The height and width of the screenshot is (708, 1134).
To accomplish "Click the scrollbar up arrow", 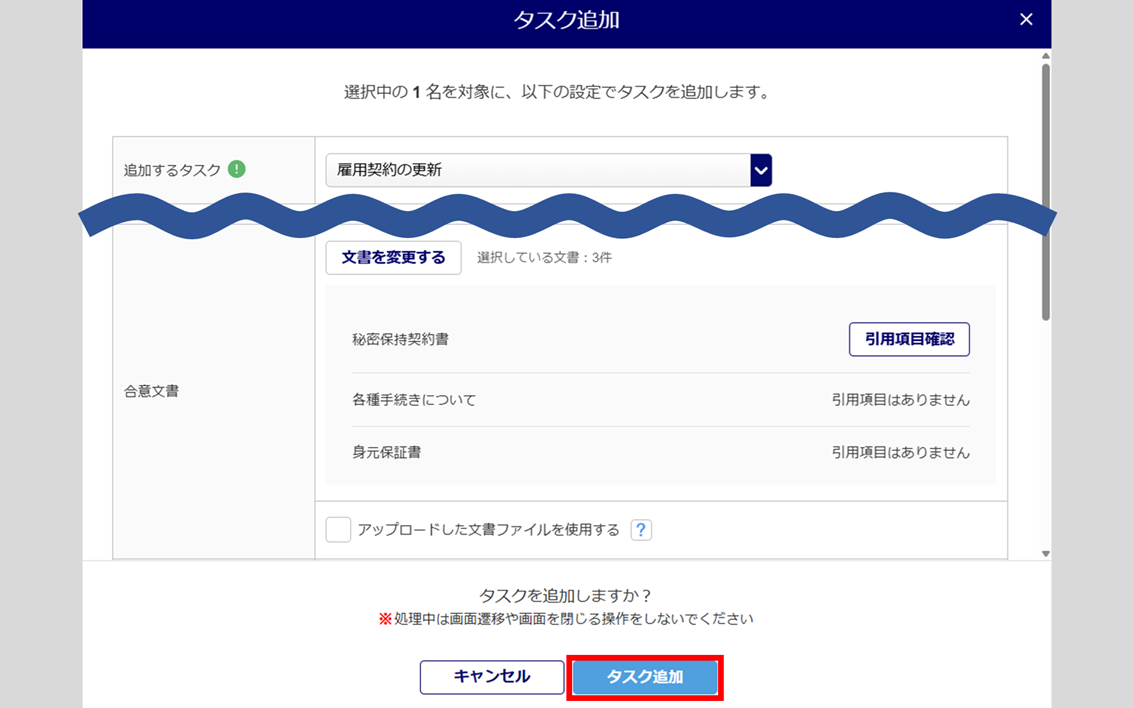I will pyautogui.click(x=1045, y=57).
